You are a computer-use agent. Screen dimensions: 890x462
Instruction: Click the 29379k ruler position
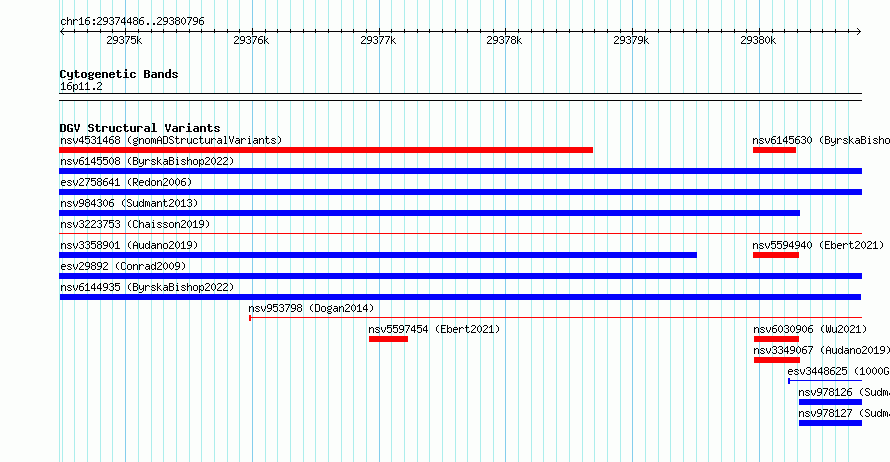click(631, 40)
